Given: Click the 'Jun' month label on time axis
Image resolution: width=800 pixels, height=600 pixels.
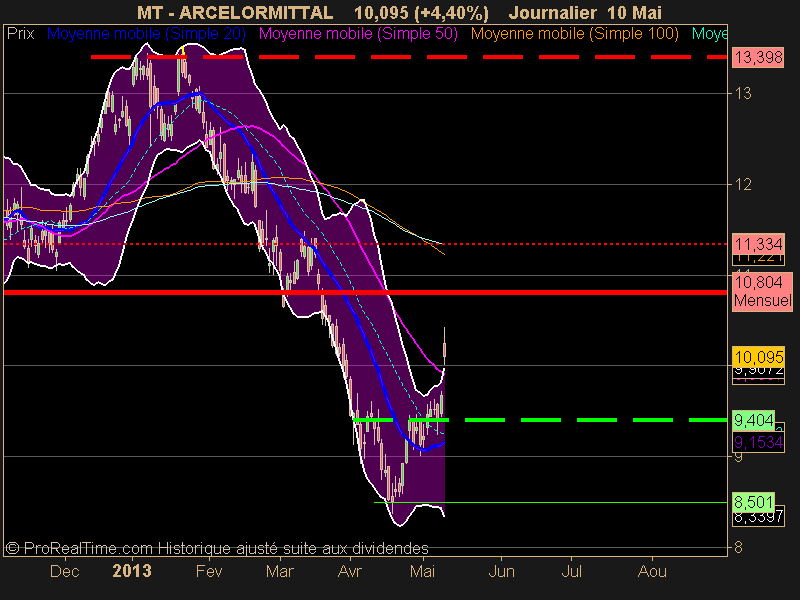Looking at the screenshot, I should point(502,571).
